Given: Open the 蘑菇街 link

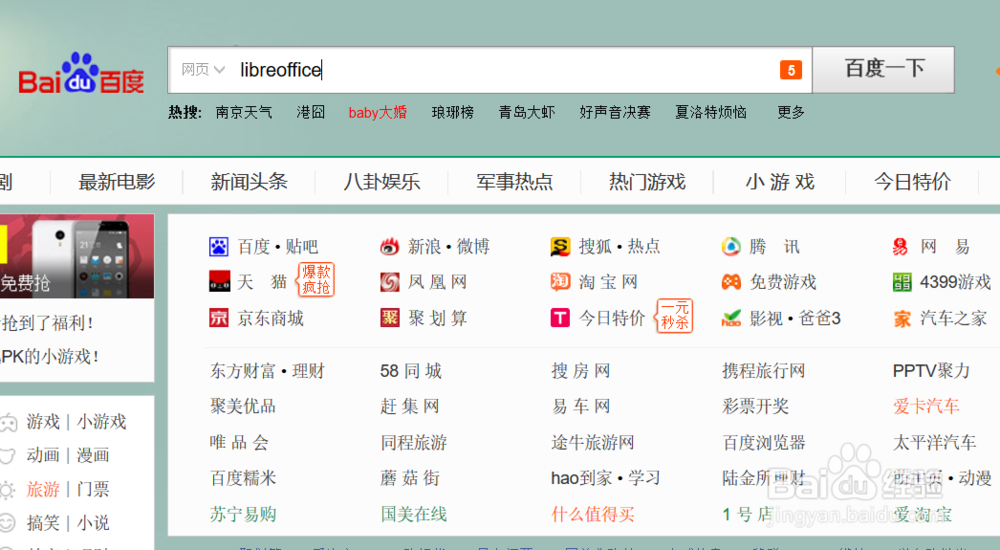Looking at the screenshot, I should point(409,478).
